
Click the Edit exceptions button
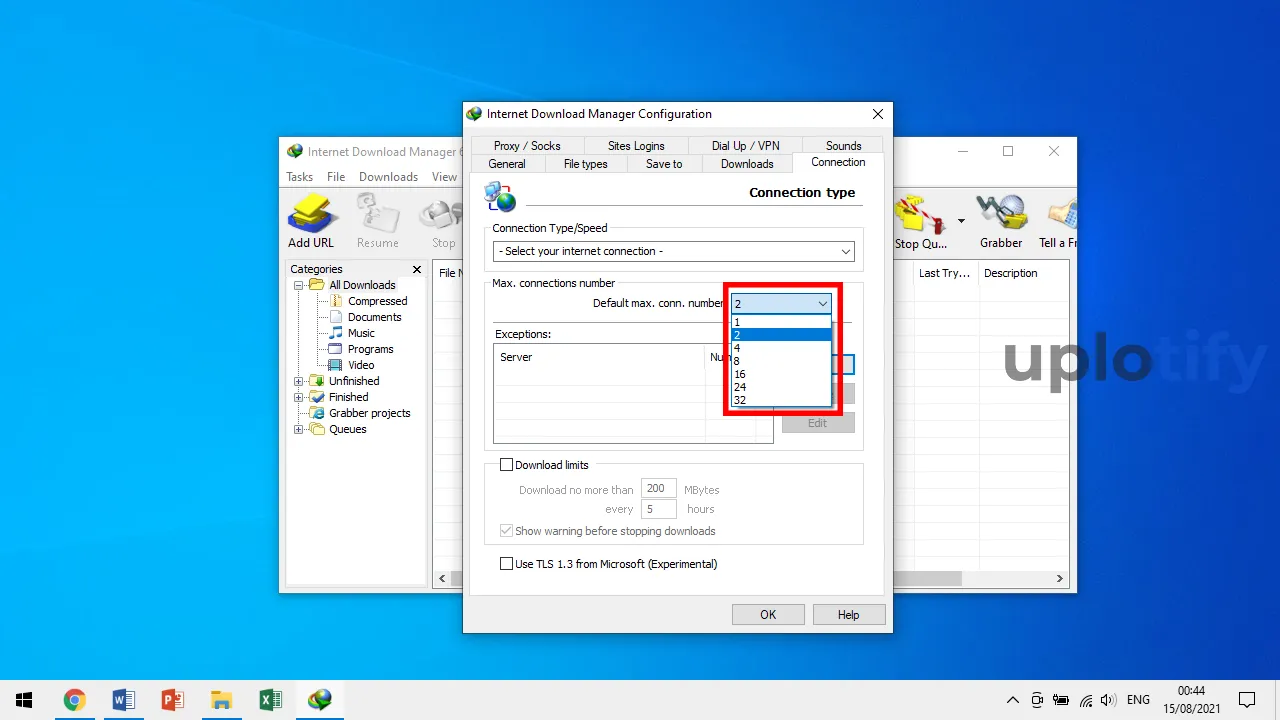click(x=818, y=423)
